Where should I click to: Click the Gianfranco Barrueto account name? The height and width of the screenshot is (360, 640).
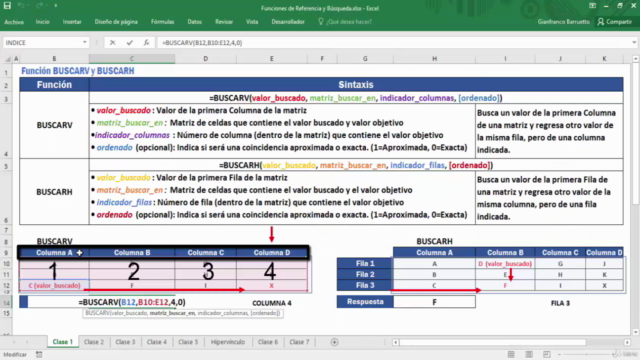563,22
